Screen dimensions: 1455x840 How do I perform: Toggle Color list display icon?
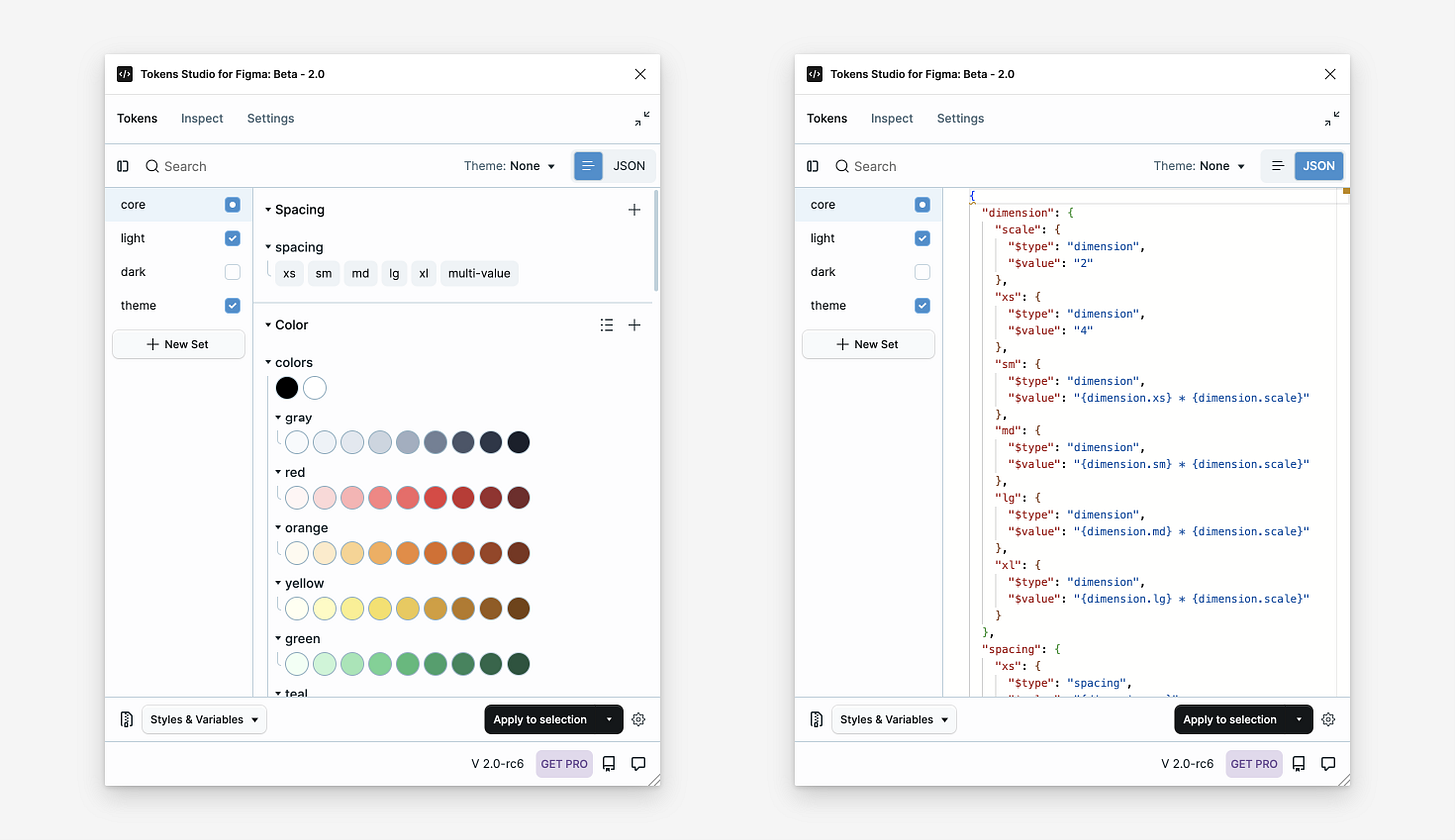[x=607, y=325]
